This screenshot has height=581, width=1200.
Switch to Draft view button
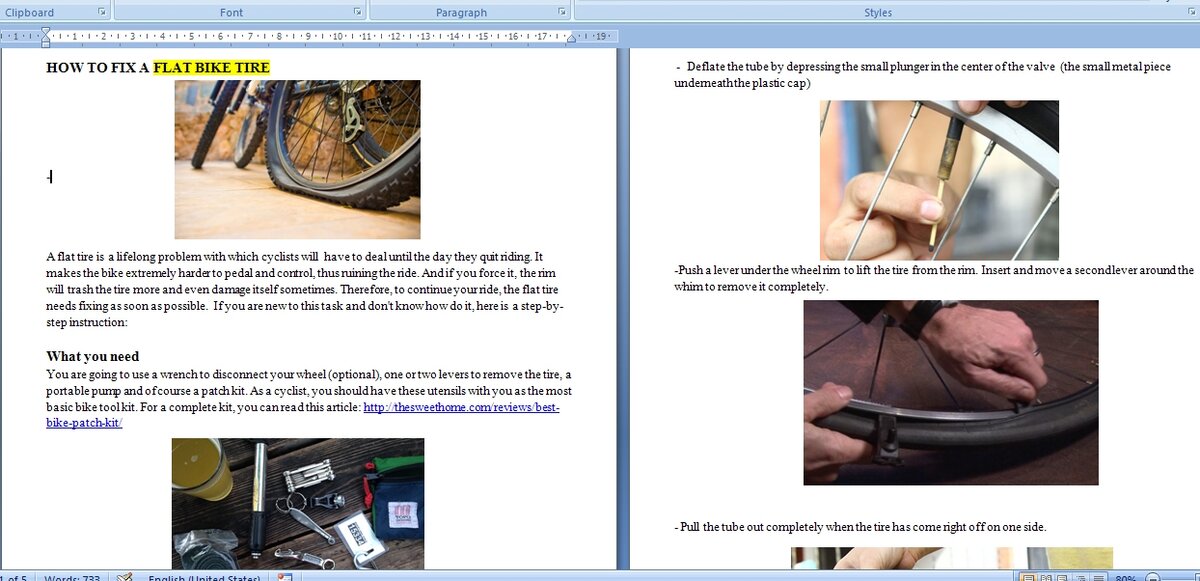[x=1098, y=577]
